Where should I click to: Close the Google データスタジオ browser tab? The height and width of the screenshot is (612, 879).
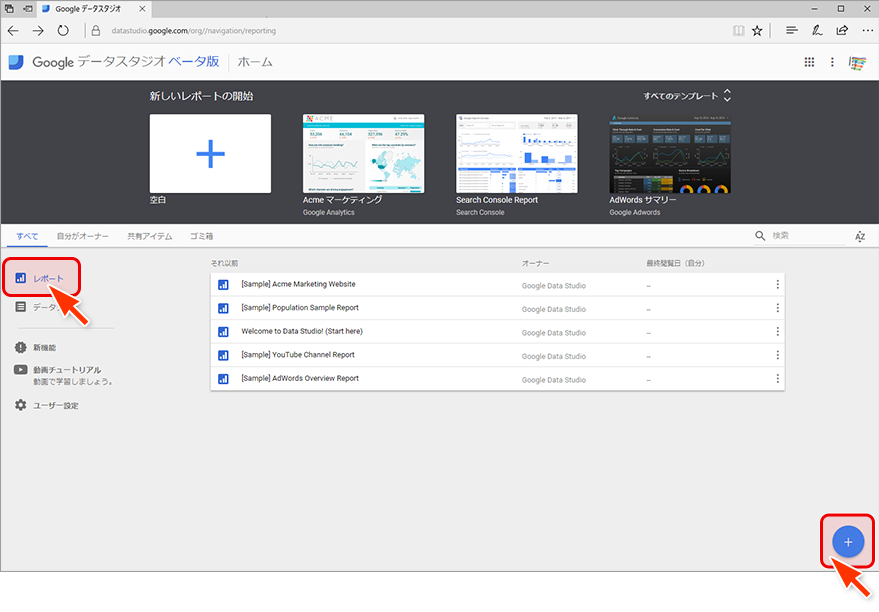point(142,9)
